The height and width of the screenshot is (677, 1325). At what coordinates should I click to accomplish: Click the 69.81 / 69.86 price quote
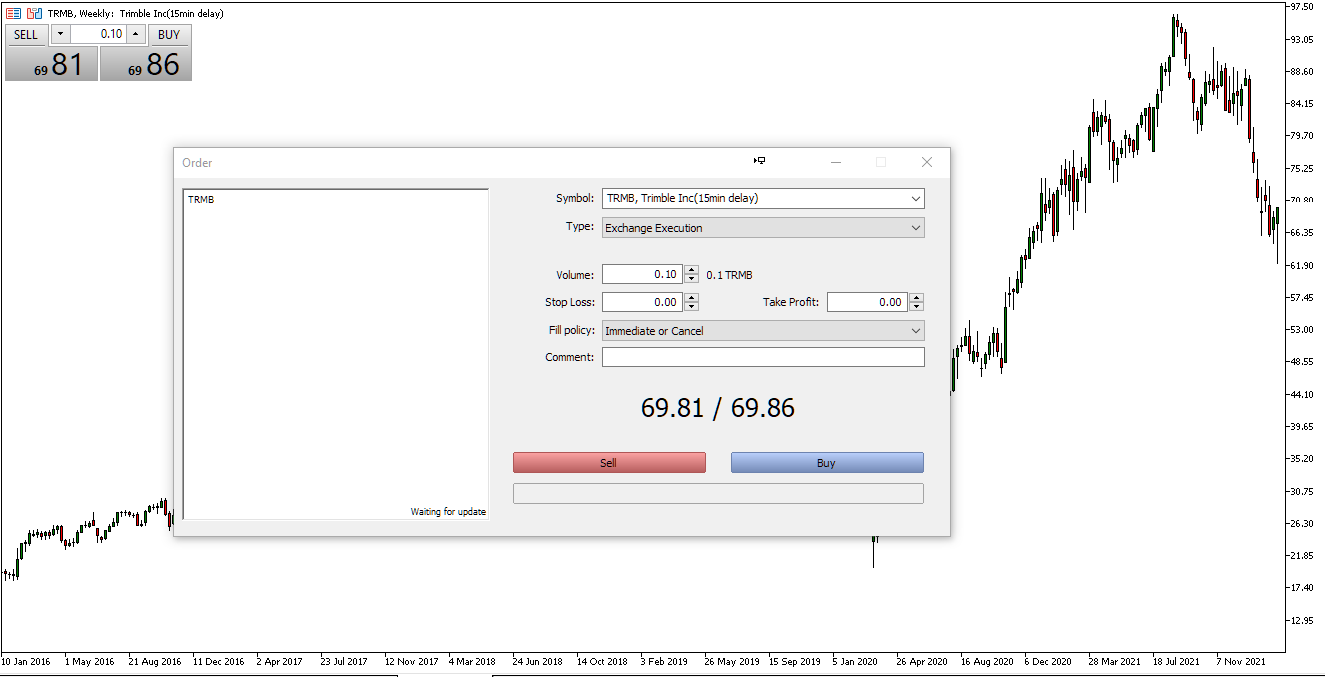coord(718,408)
